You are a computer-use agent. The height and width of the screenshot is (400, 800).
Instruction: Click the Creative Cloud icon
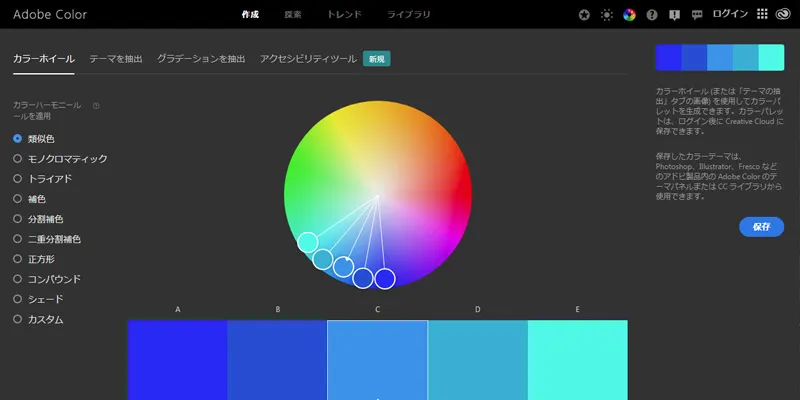click(784, 16)
